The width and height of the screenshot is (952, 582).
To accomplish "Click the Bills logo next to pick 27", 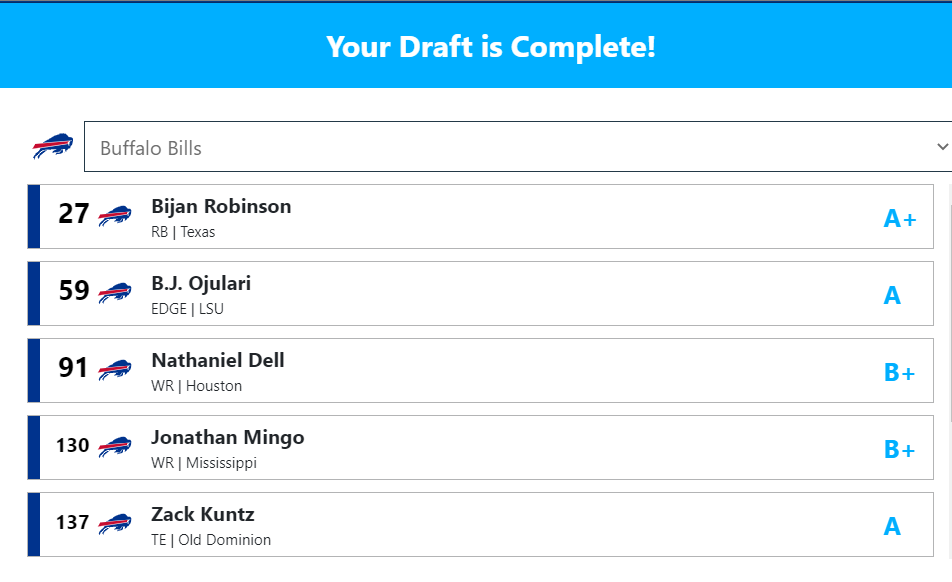I will coord(115,215).
